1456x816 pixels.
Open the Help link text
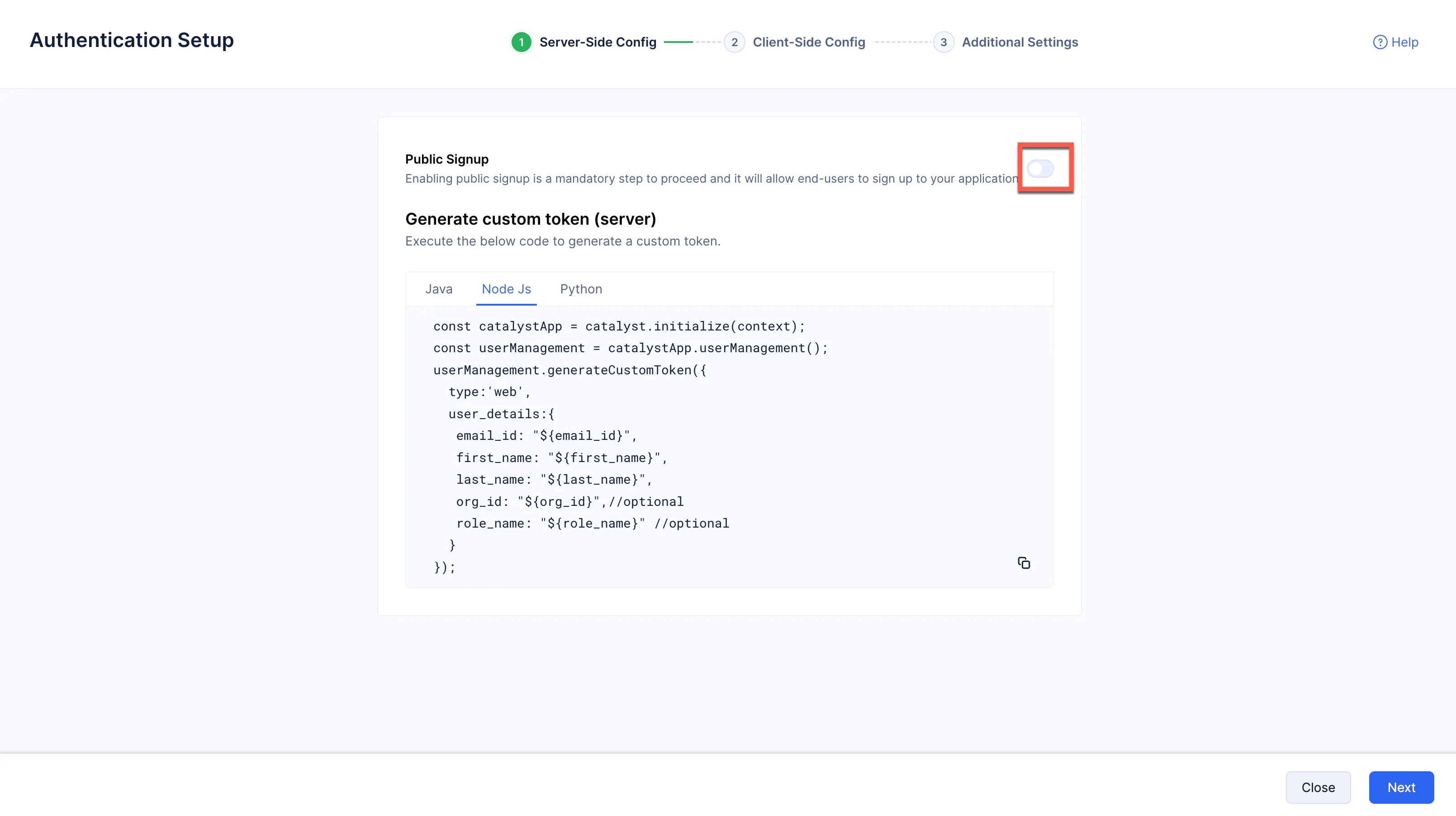pos(1404,42)
